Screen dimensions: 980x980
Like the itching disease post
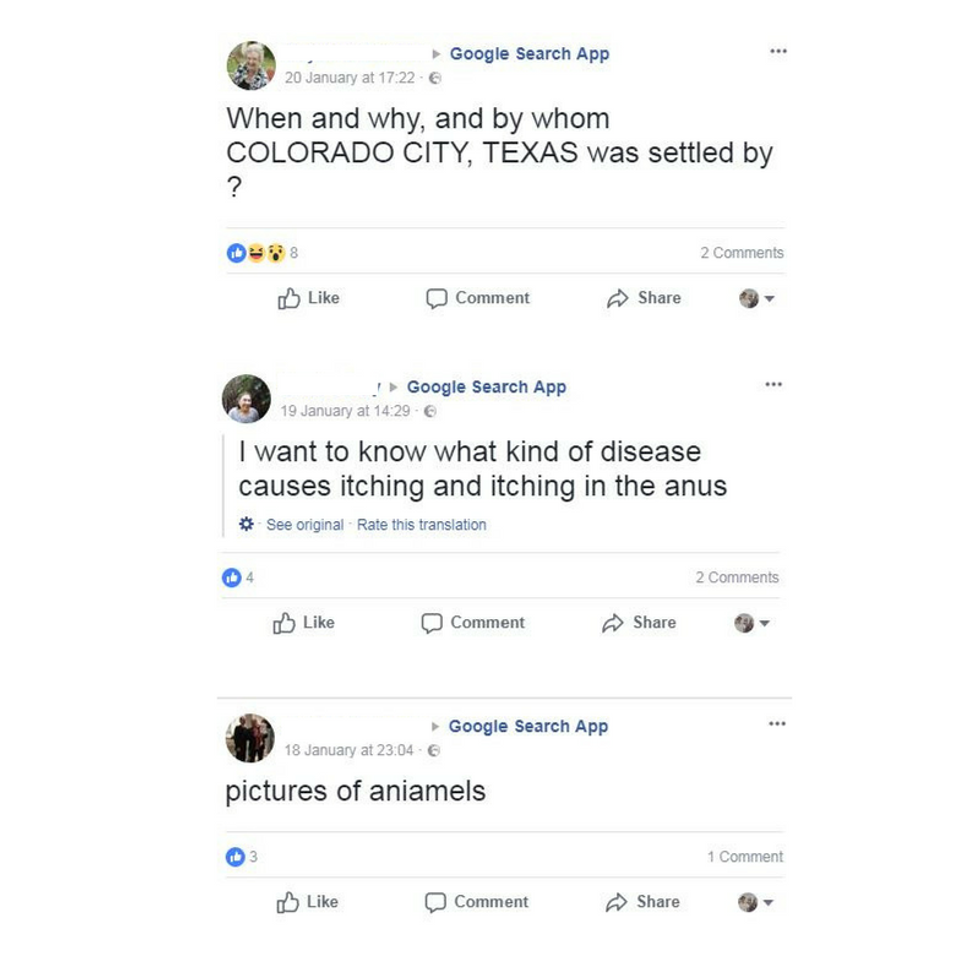[x=304, y=622]
